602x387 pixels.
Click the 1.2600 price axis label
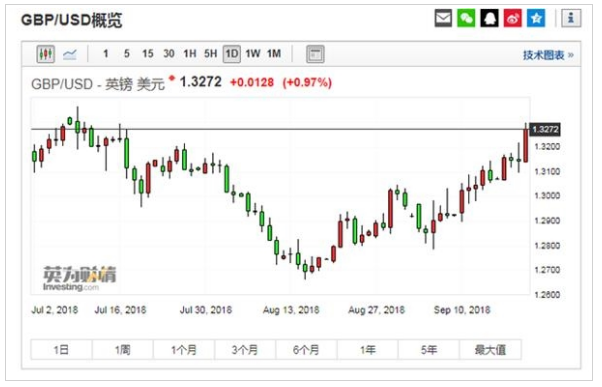(x=547, y=295)
